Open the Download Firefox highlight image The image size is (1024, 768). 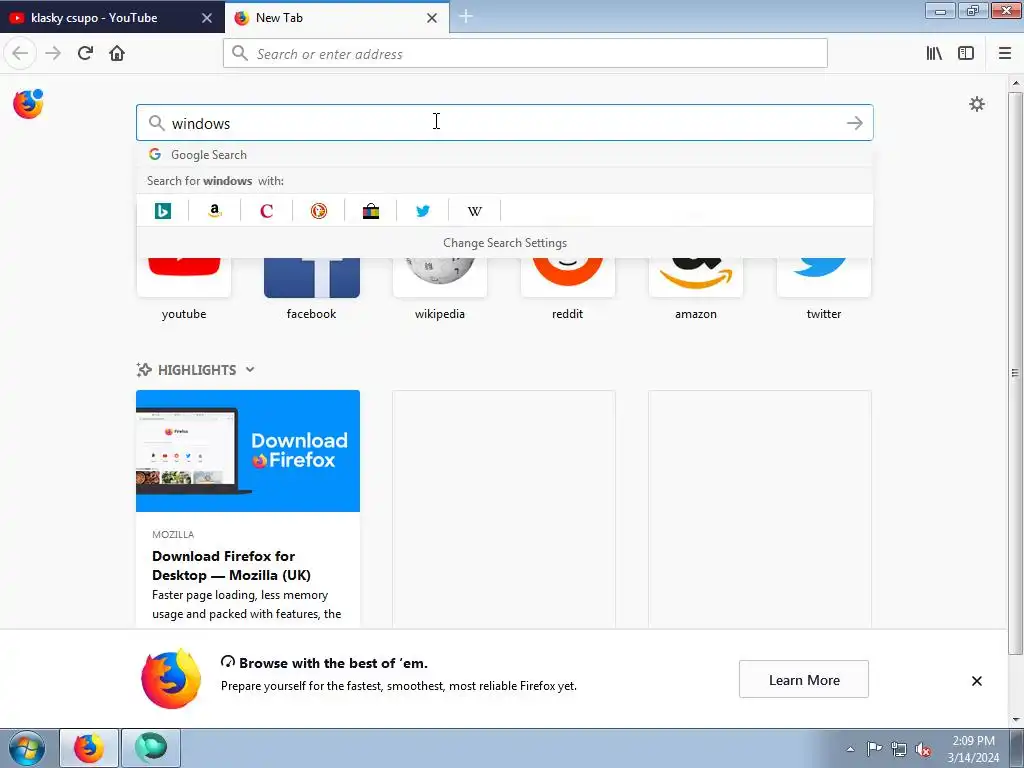pyautogui.click(x=248, y=451)
